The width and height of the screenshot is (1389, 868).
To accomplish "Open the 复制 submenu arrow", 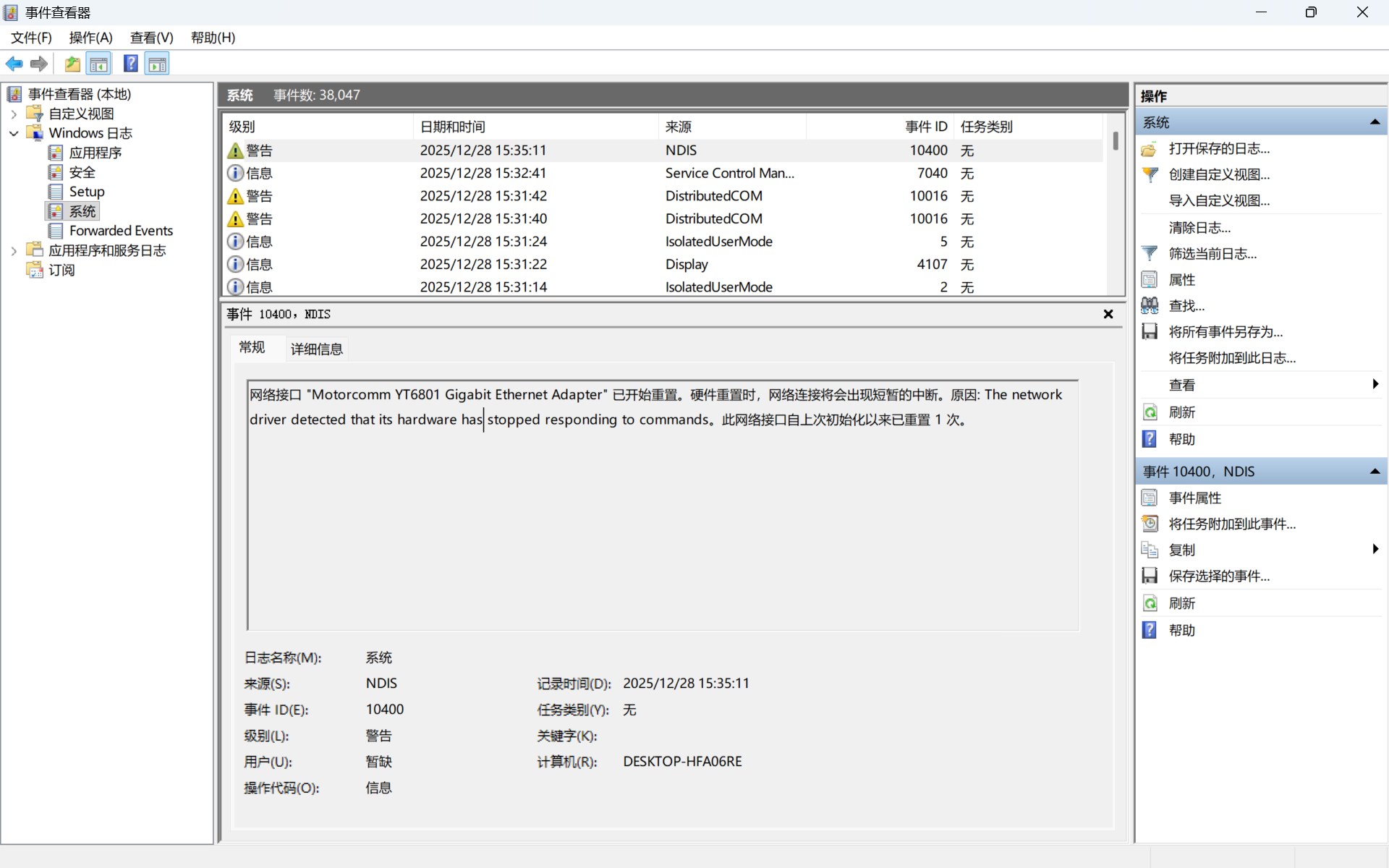I will coord(1375,549).
